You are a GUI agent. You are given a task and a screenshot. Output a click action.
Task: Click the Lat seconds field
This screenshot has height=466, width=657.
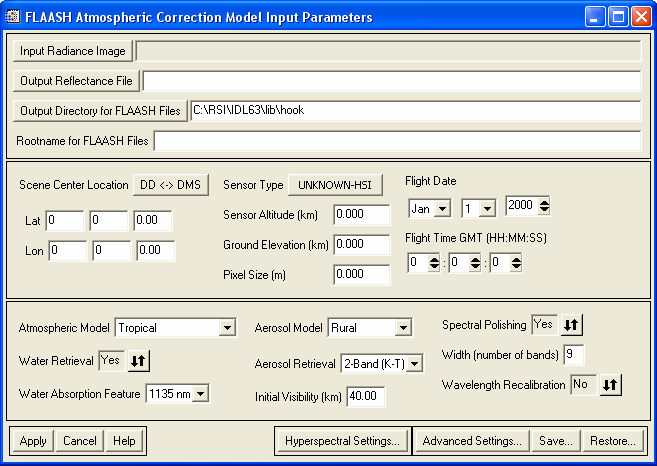(153, 220)
